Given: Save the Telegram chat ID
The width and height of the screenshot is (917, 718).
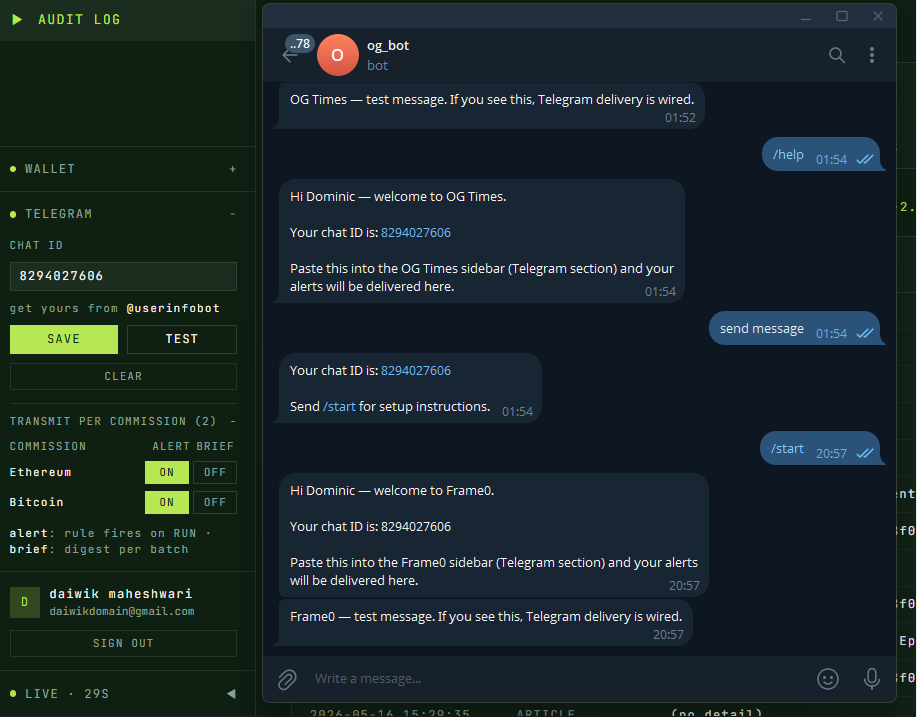Looking at the screenshot, I should click(x=64, y=339).
